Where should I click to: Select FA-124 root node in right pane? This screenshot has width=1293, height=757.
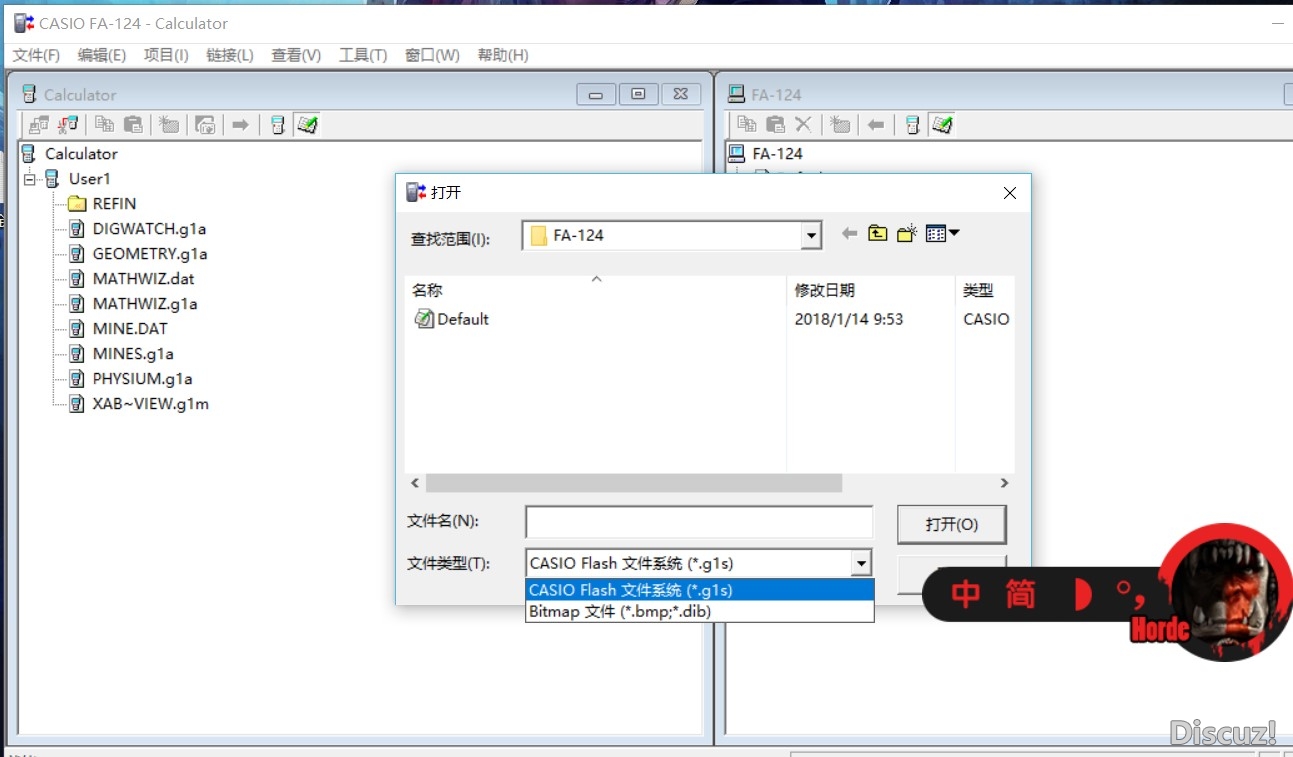click(777, 154)
